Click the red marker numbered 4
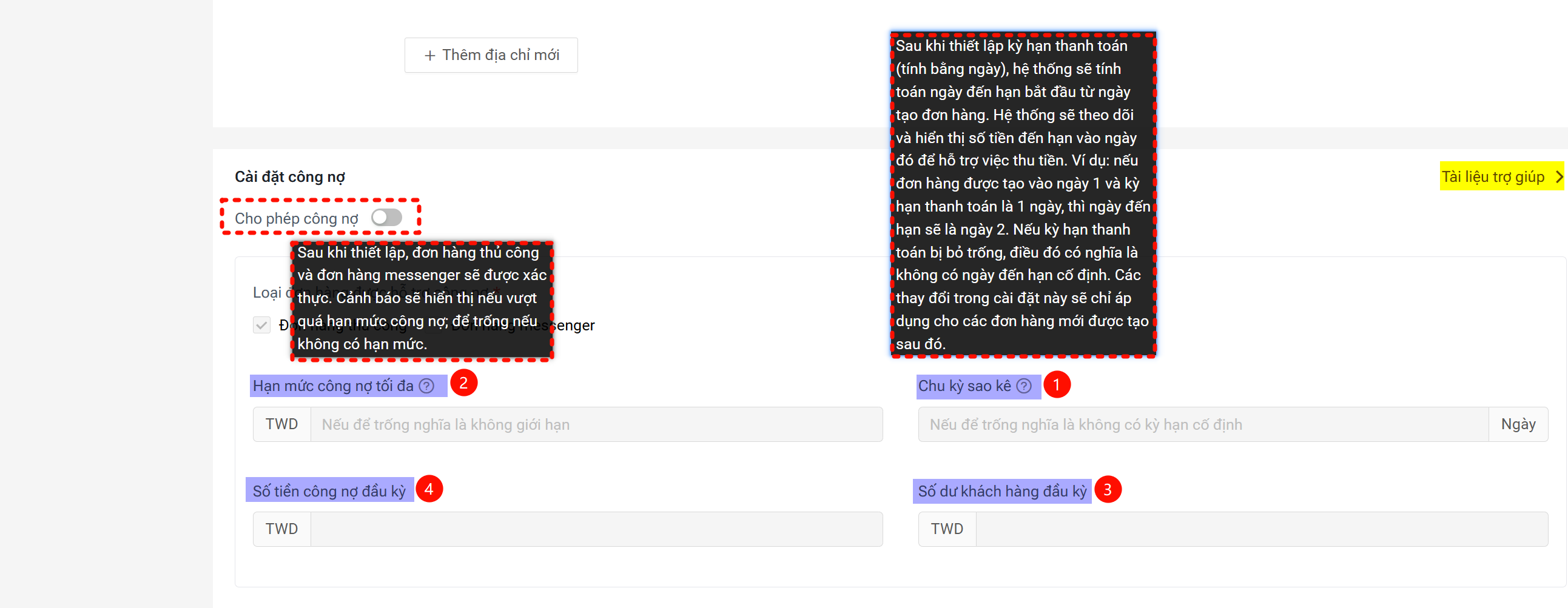1568x608 pixels. point(428,489)
